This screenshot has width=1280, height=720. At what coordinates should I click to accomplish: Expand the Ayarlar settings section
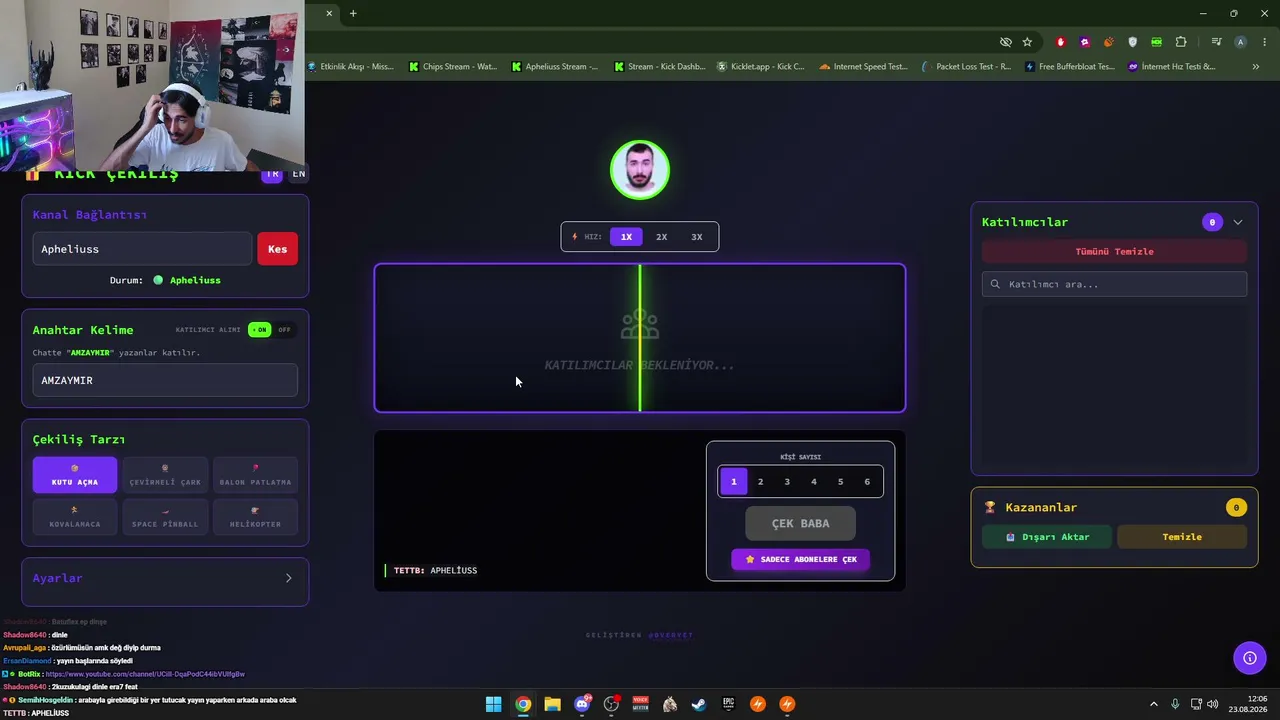(165, 579)
